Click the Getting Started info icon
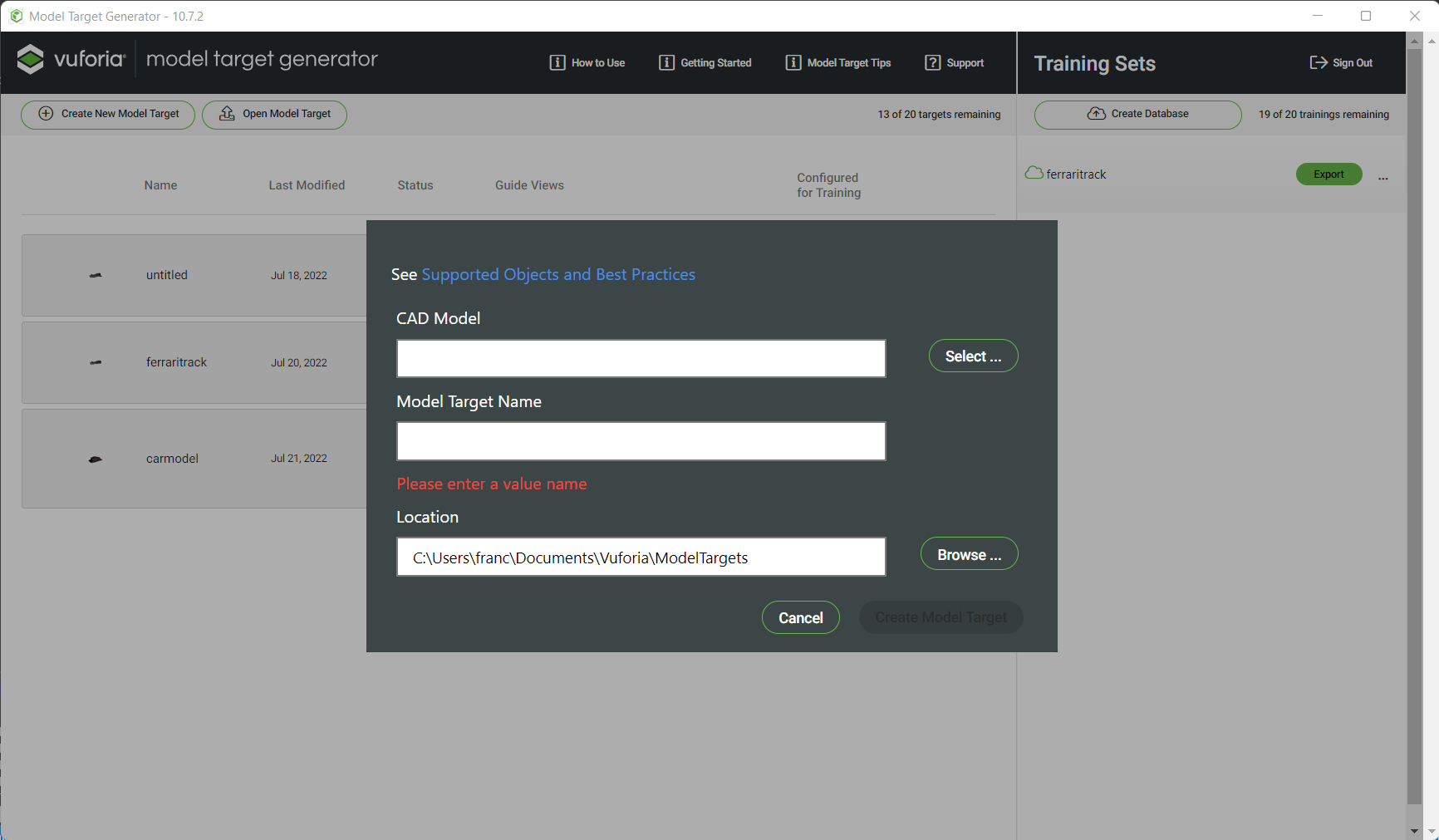1439x840 pixels. click(x=666, y=63)
